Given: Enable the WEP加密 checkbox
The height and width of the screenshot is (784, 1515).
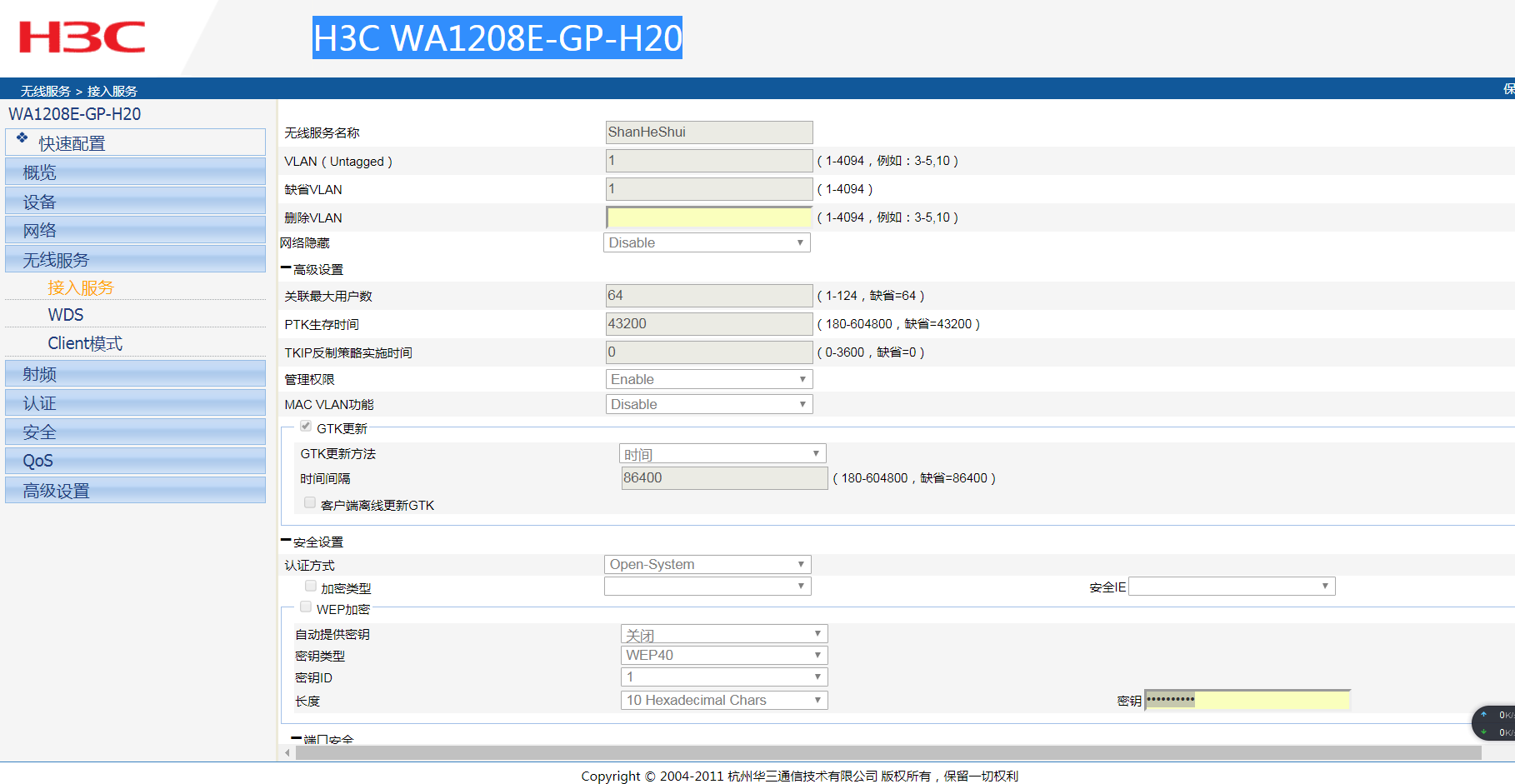Looking at the screenshot, I should click(x=306, y=607).
